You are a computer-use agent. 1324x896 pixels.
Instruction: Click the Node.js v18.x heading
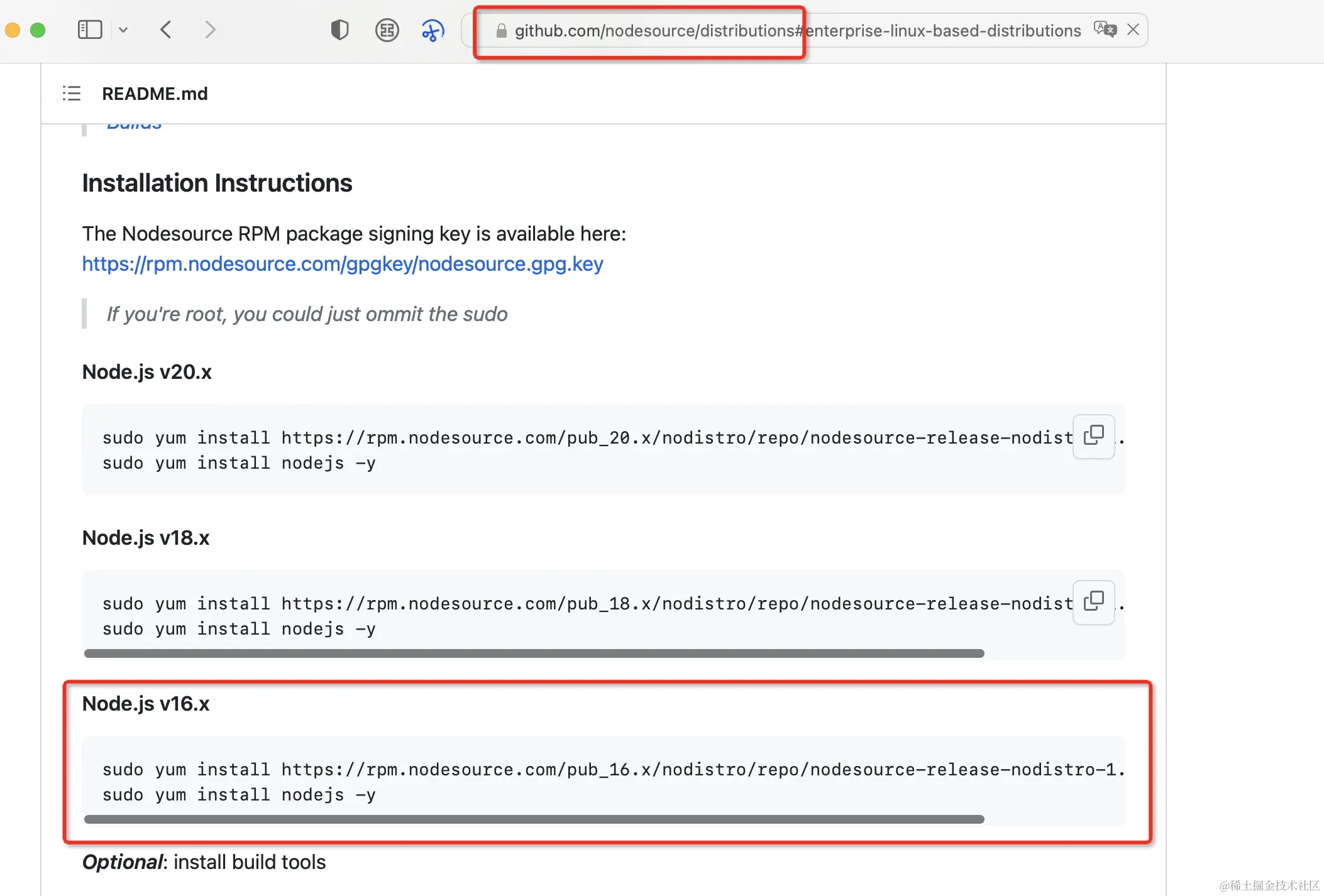tap(146, 537)
